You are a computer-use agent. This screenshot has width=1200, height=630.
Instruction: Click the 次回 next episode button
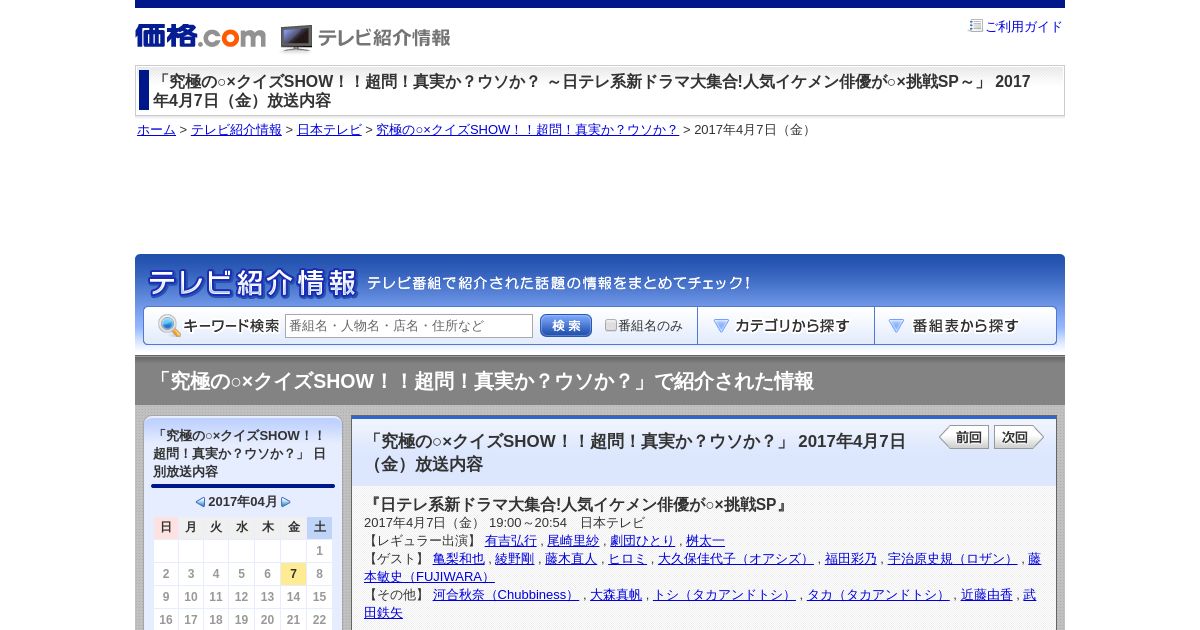coord(1019,437)
